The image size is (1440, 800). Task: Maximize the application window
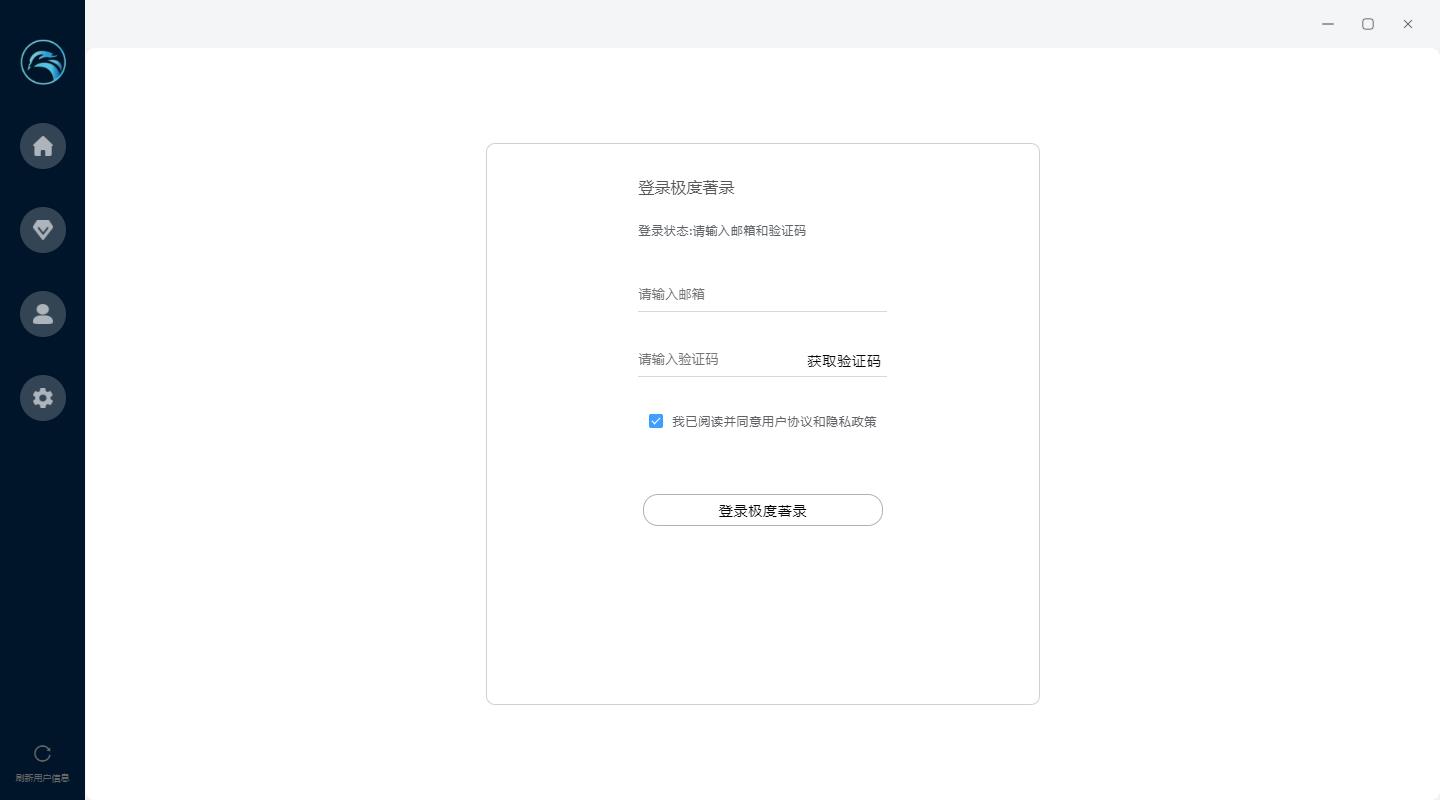1367,23
